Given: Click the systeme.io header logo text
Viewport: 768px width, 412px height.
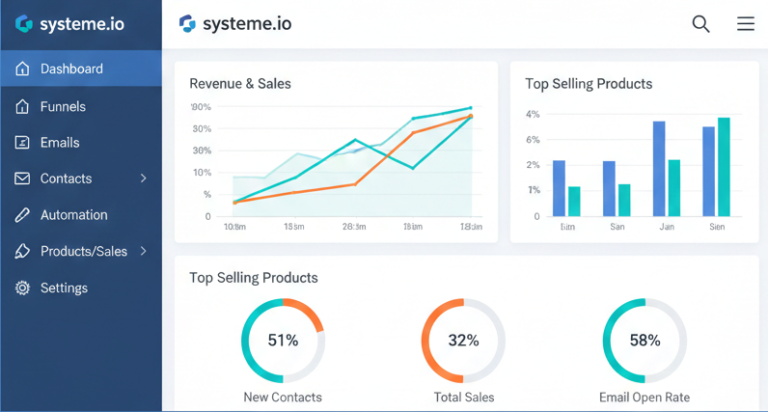Looking at the screenshot, I should [x=246, y=23].
